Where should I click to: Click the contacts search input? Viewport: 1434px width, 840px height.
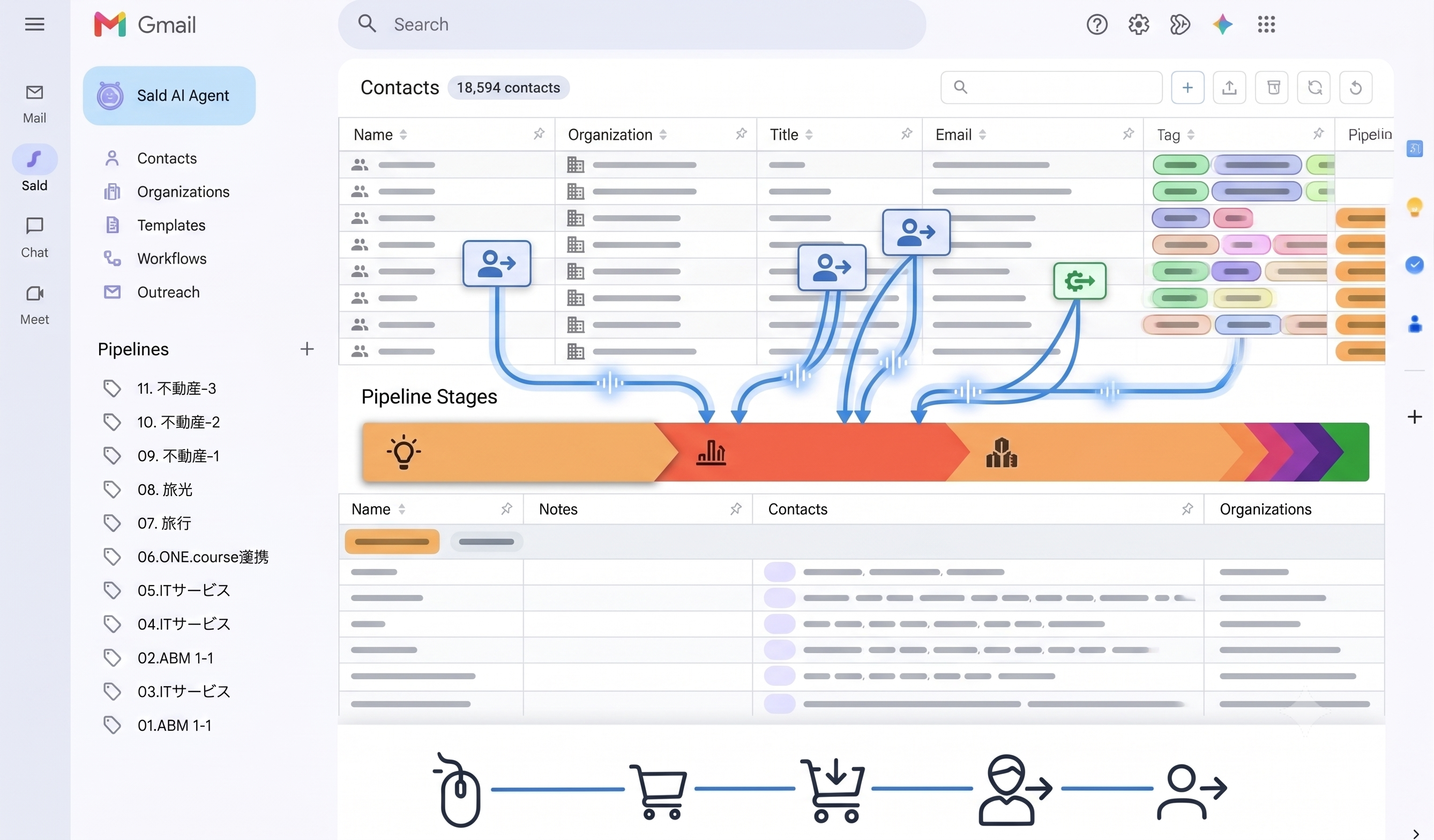[x=1051, y=87]
